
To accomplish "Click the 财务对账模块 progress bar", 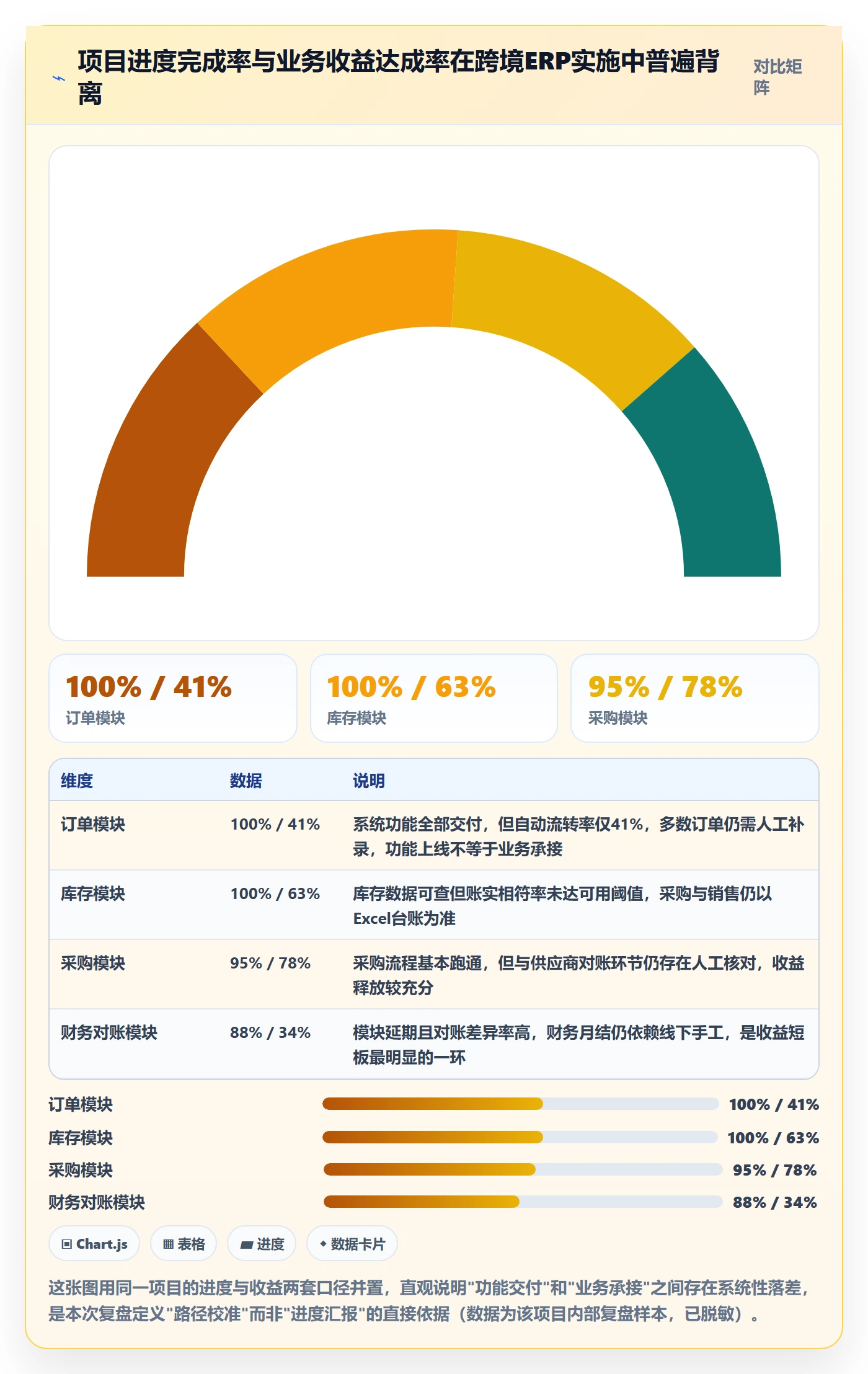I will click(523, 1202).
